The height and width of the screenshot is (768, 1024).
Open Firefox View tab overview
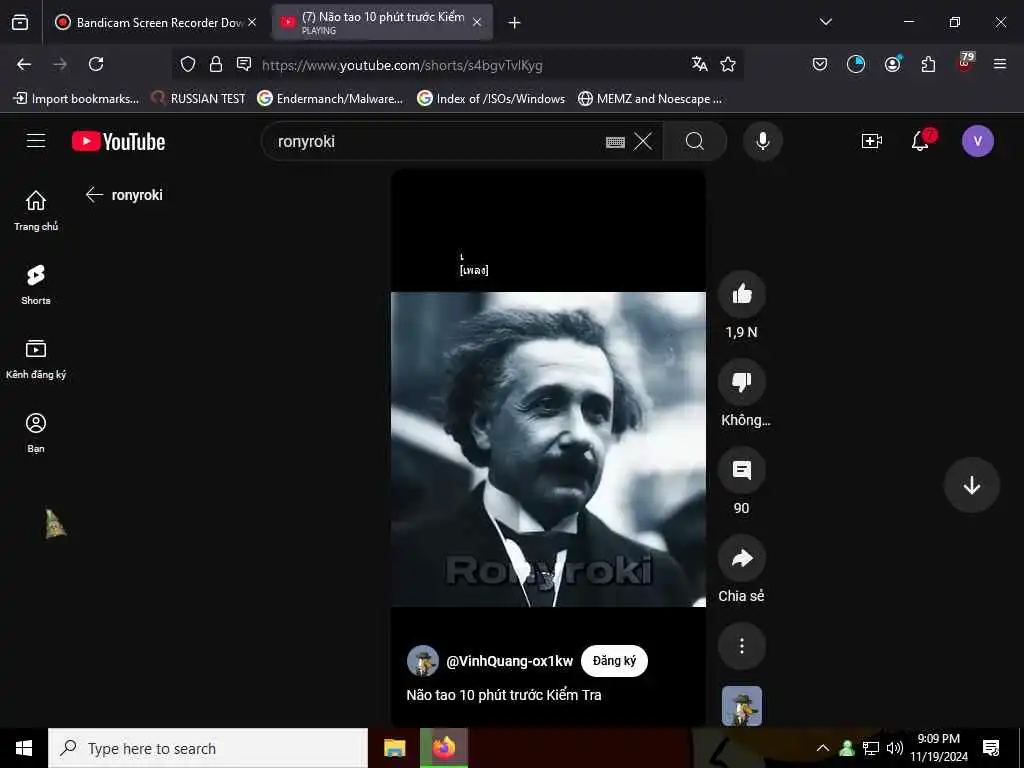[x=20, y=23]
